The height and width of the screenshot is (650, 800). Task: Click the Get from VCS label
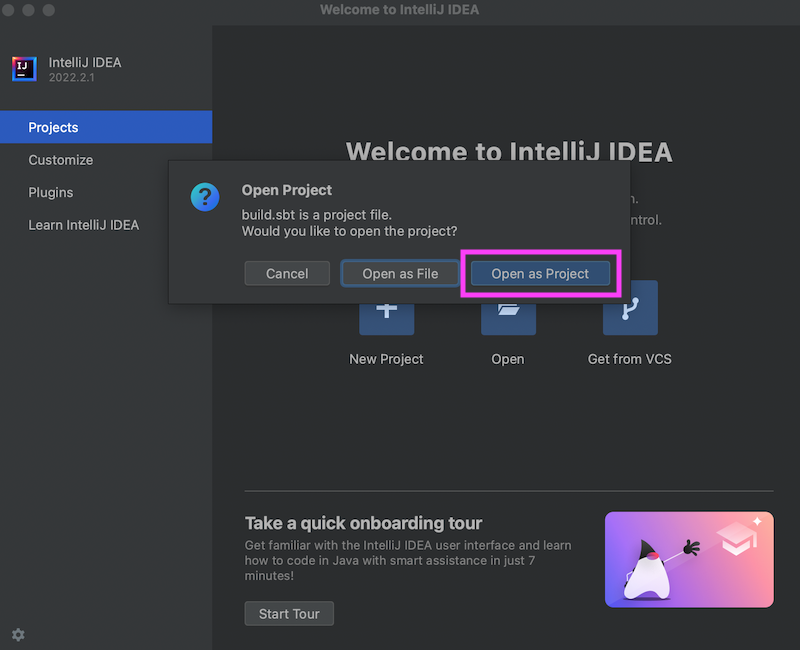pos(630,359)
